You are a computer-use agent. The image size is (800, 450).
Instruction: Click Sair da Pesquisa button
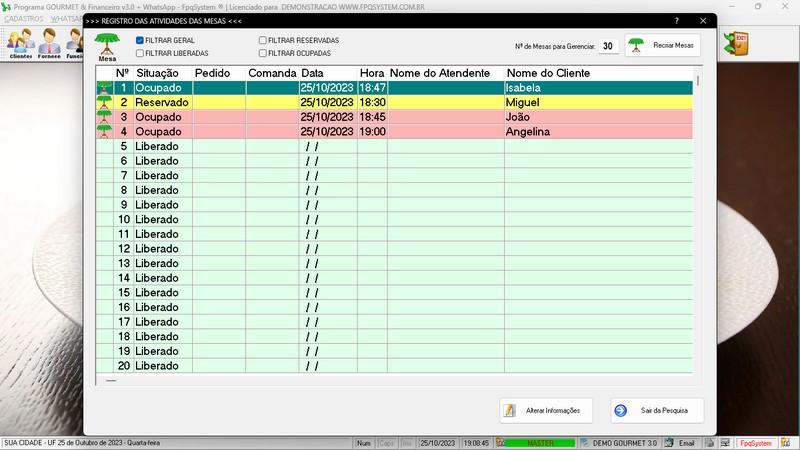click(x=657, y=410)
